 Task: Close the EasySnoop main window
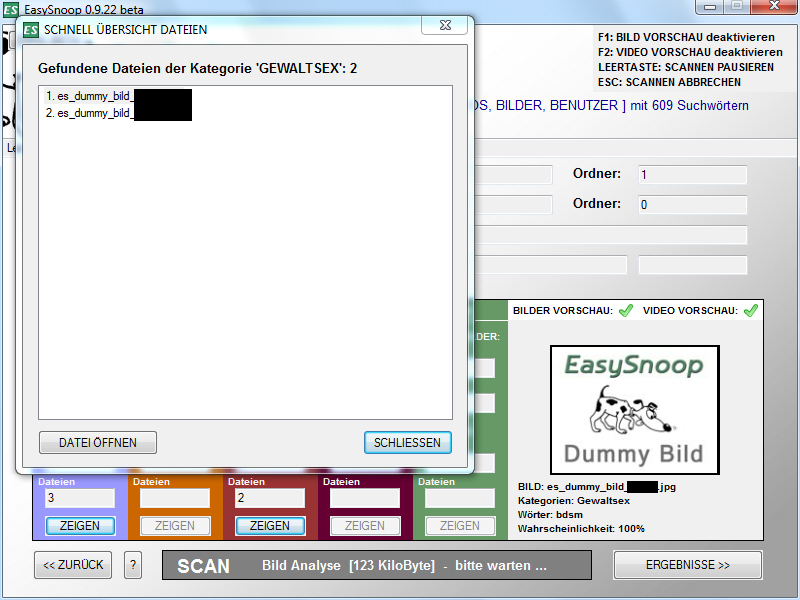point(774,6)
